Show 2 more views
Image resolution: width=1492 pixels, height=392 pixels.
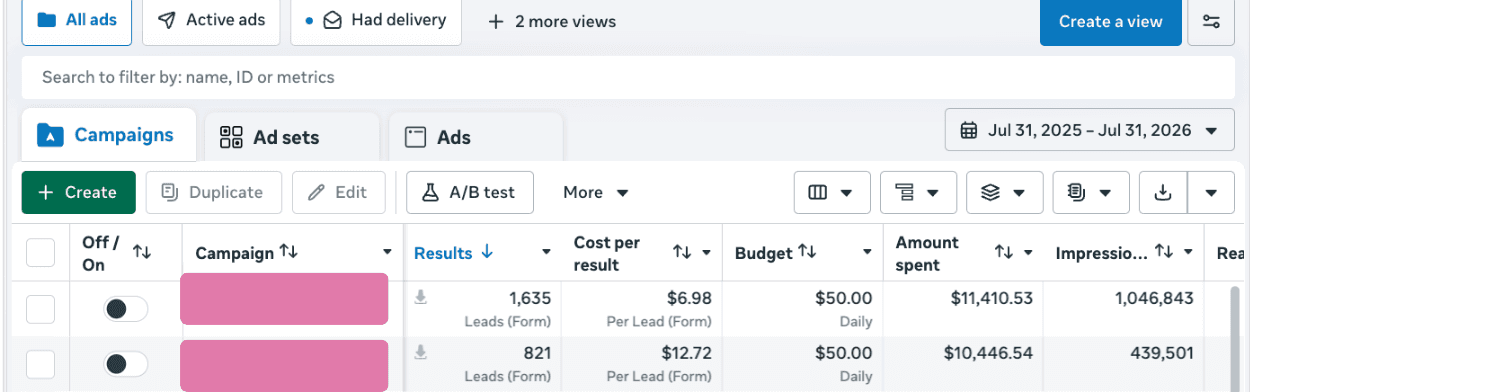552,21
